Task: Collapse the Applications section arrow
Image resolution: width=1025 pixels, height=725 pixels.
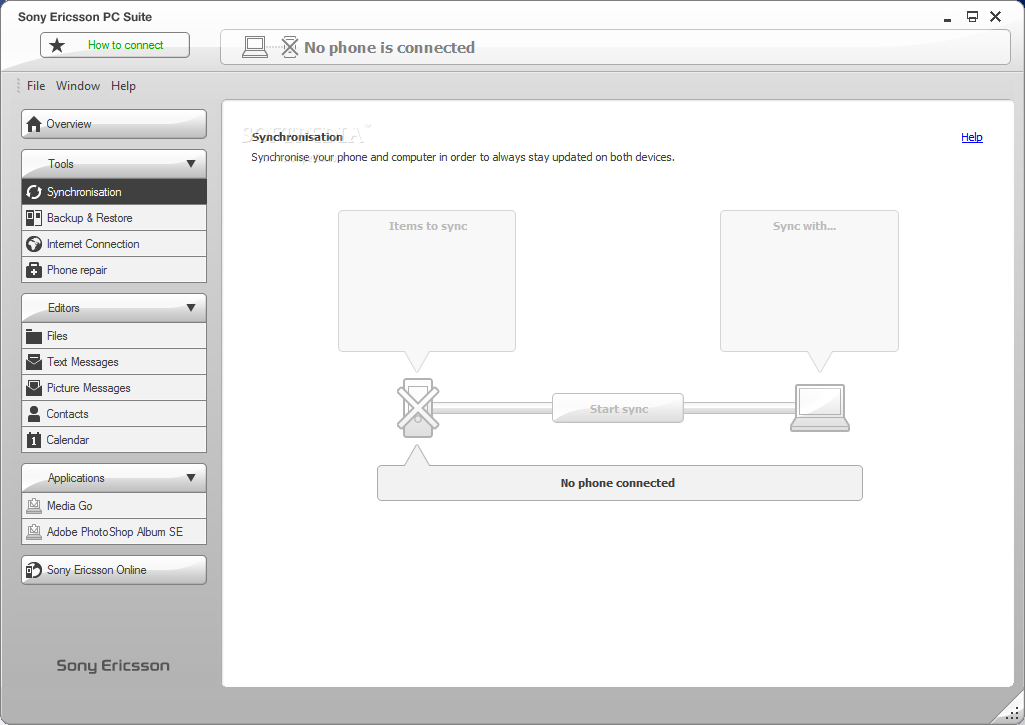Action: coord(191,478)
